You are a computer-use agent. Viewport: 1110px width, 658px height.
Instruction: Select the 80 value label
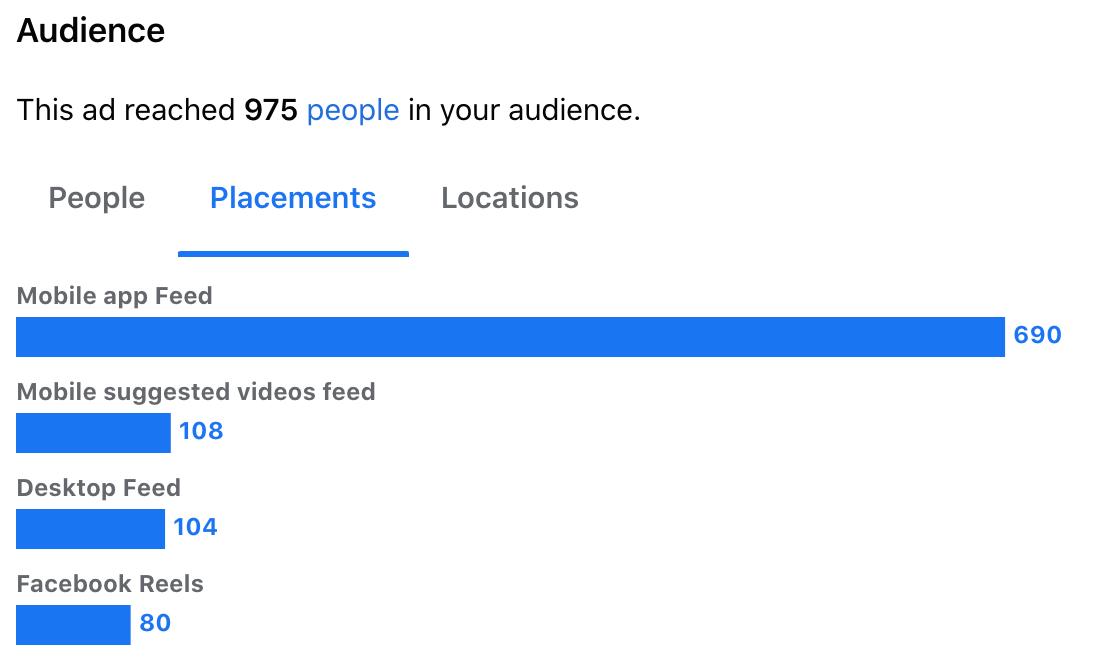155,623
